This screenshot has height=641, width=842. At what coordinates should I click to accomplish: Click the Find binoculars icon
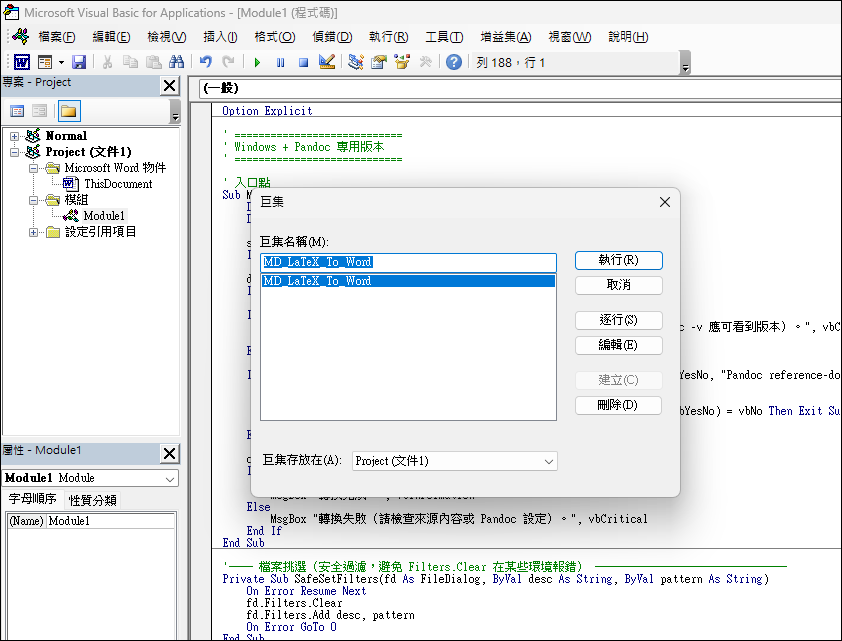click(x=177, y=62)
